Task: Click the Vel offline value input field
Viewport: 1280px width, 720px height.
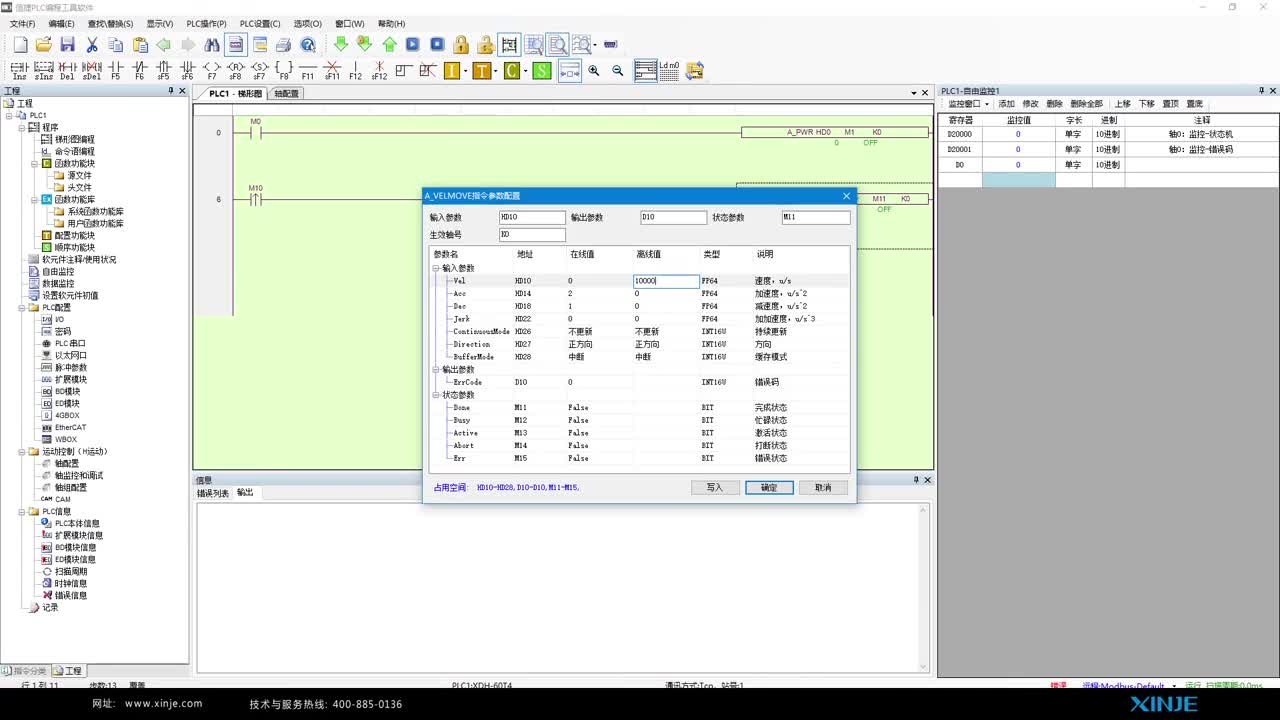Action: point(666,281)
